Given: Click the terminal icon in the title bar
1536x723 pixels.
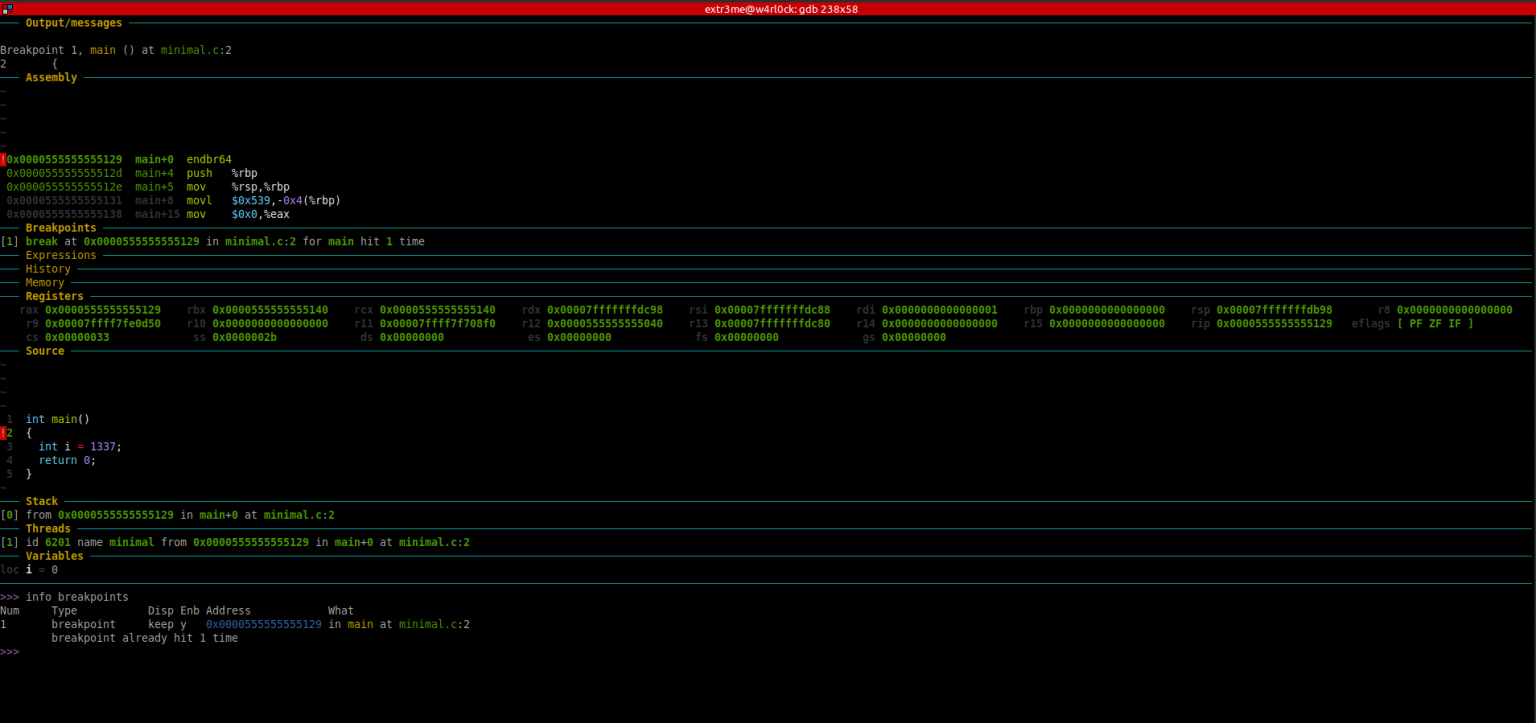Looking at the screenshot, I should [x=8, y=9].
